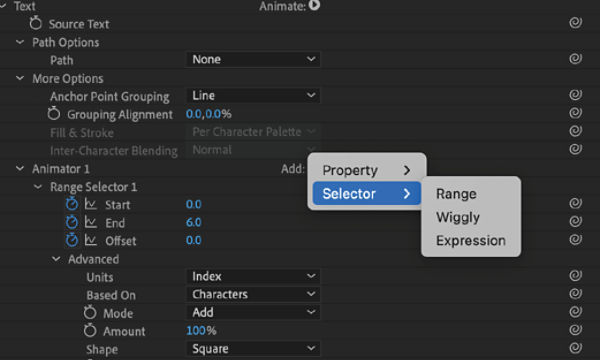
Task: Click the Amount value 100%
Action: pos(201,331)
